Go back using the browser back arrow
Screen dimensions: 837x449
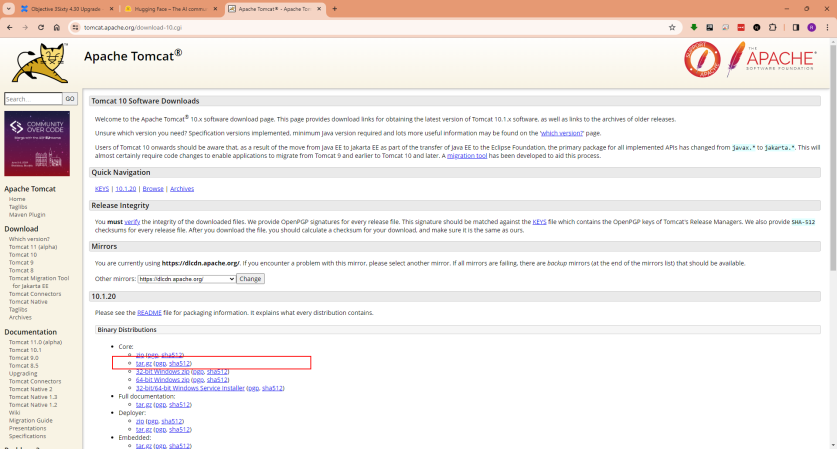pyautogui.click(x=10, y=27)
